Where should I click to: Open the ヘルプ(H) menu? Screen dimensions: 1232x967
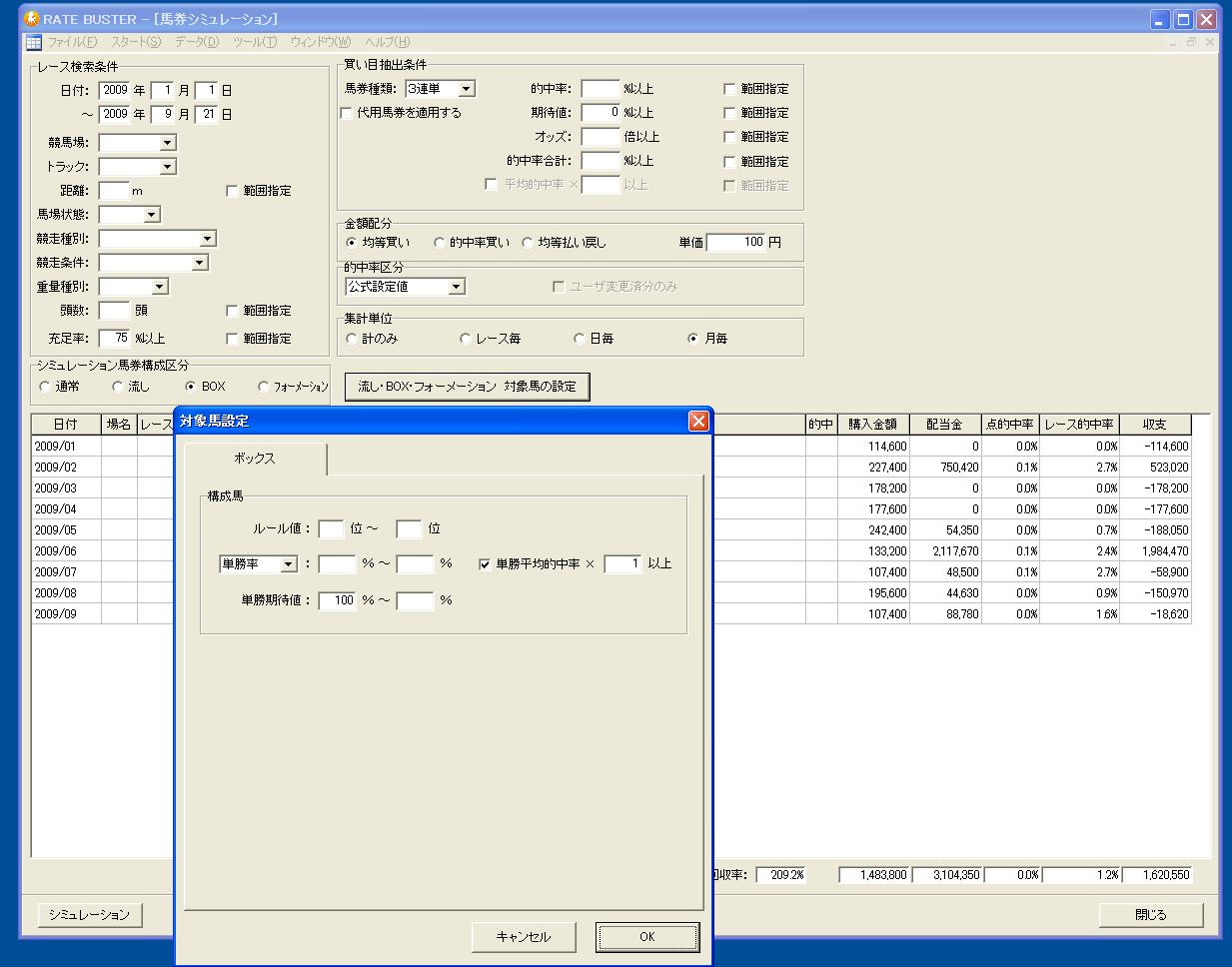[x=388, y=42]
